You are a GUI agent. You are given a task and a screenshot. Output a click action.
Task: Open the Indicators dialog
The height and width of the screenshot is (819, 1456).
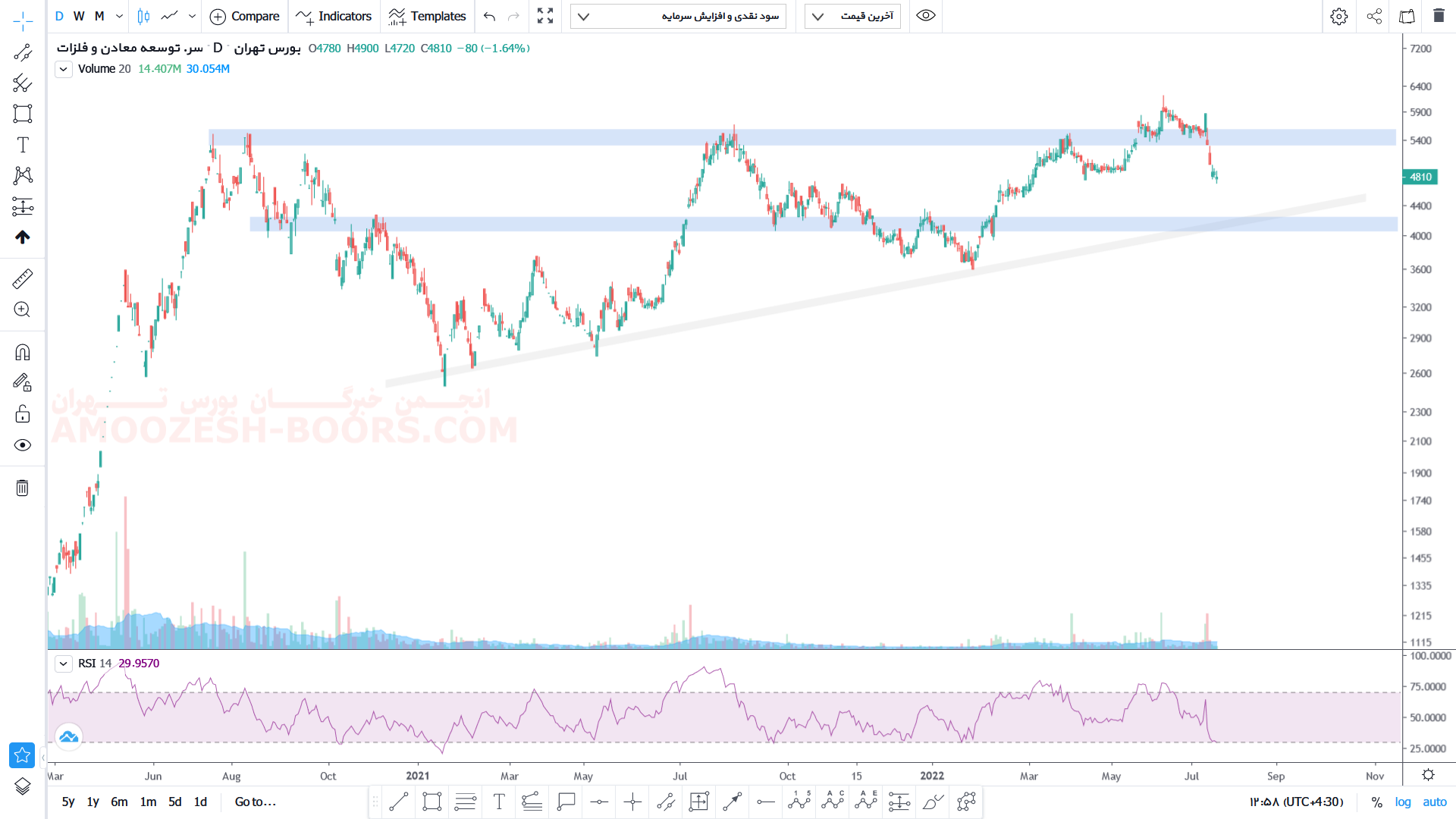(x=334, y=16)
